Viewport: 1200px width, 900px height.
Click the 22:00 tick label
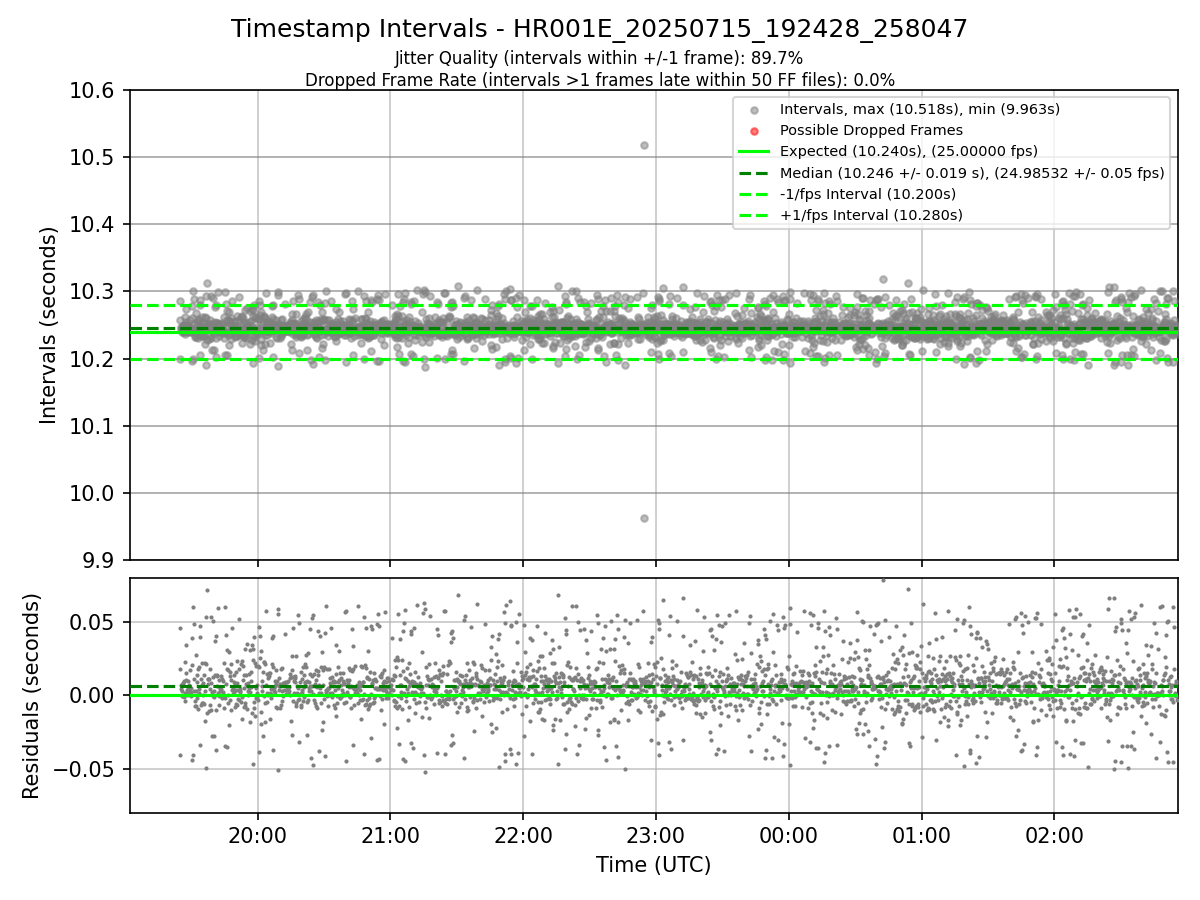[x=523, y=835]
